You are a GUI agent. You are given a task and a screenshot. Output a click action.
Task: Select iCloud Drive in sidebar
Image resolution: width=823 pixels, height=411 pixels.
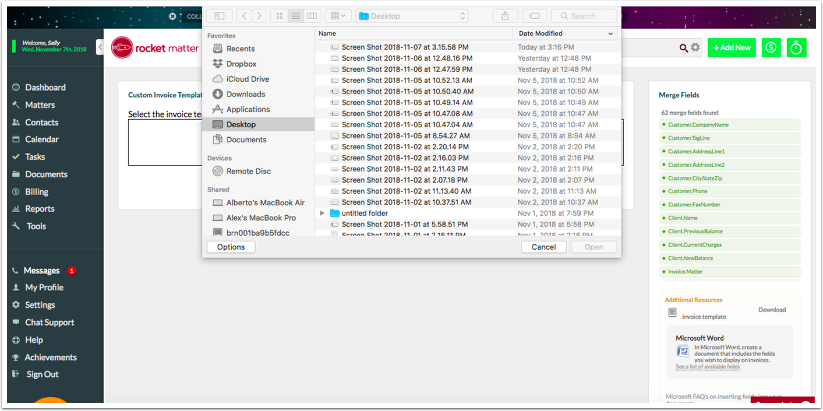coord(248,79)
